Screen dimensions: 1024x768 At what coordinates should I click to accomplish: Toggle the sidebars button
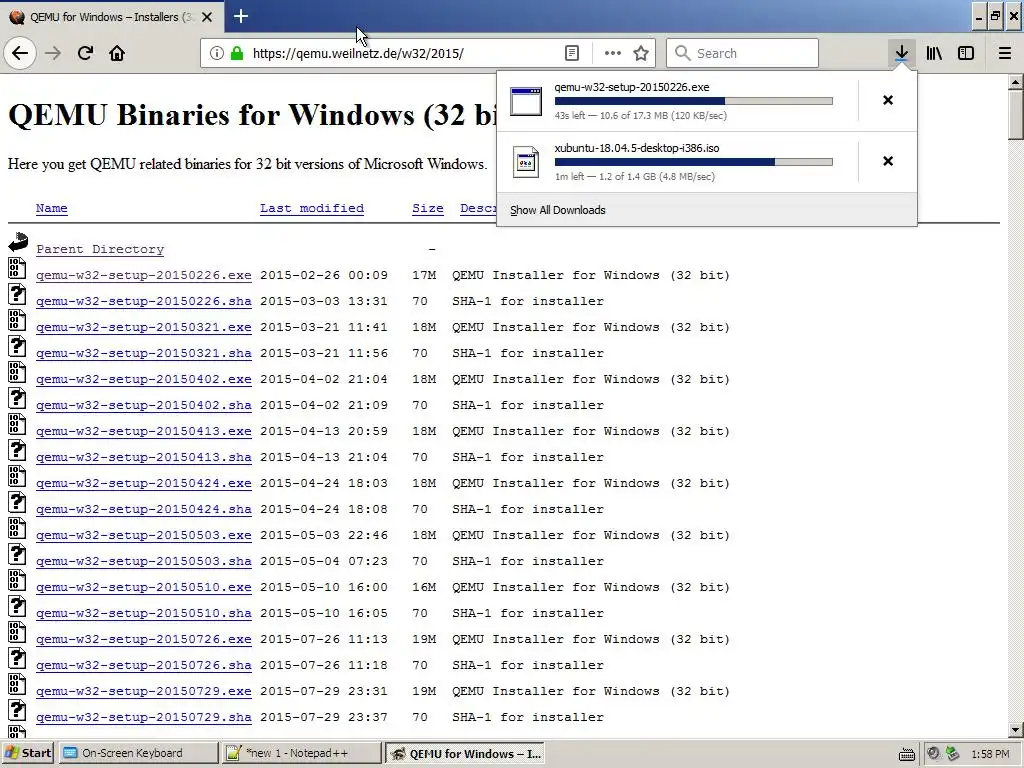pyautogui.click(x=966, y=53)
